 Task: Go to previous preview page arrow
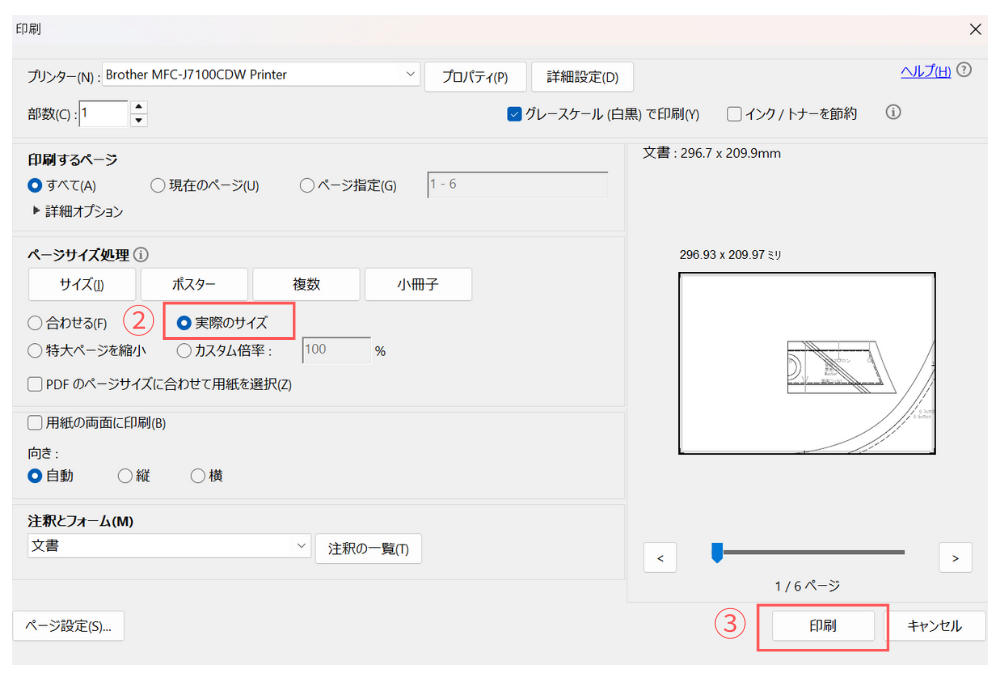click(x=660, y=558)
